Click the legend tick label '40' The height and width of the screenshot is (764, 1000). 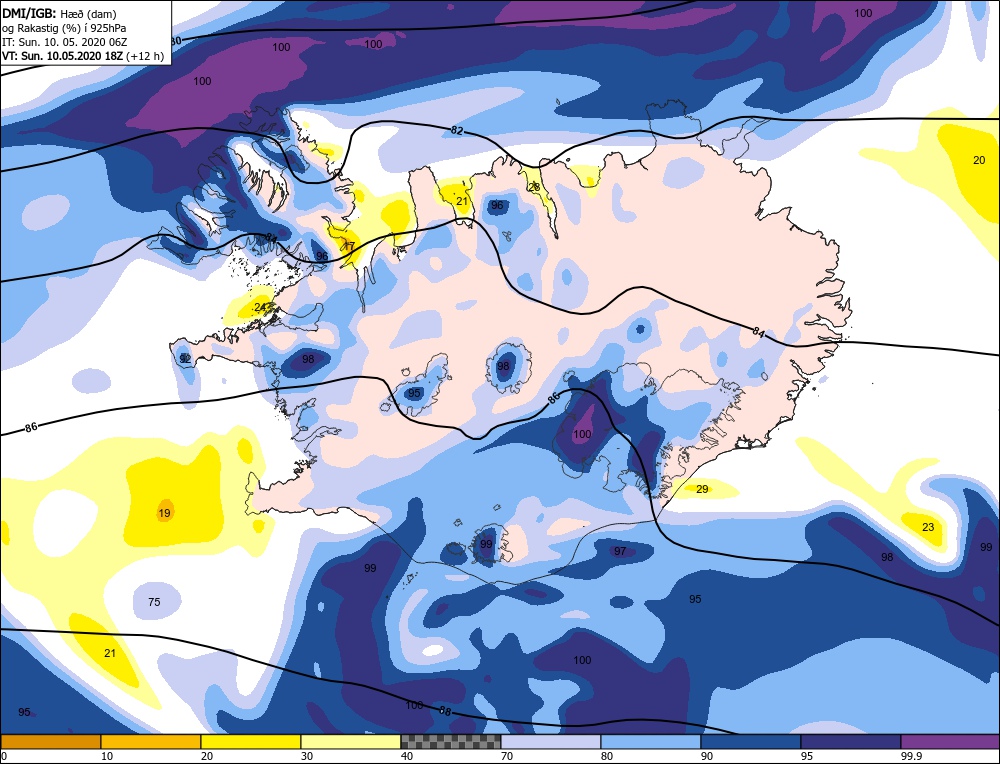coord(407,756)
